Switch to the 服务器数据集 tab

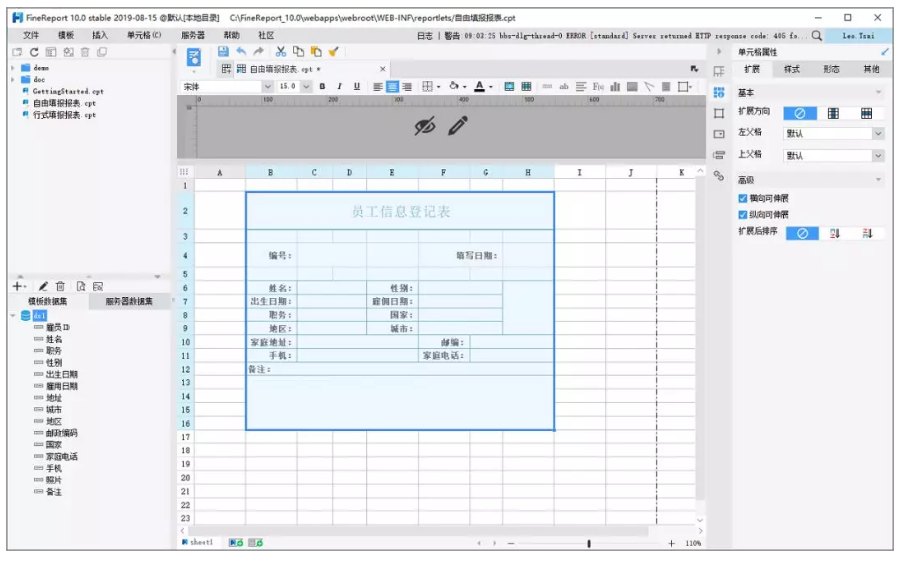[x=129, y=301]
